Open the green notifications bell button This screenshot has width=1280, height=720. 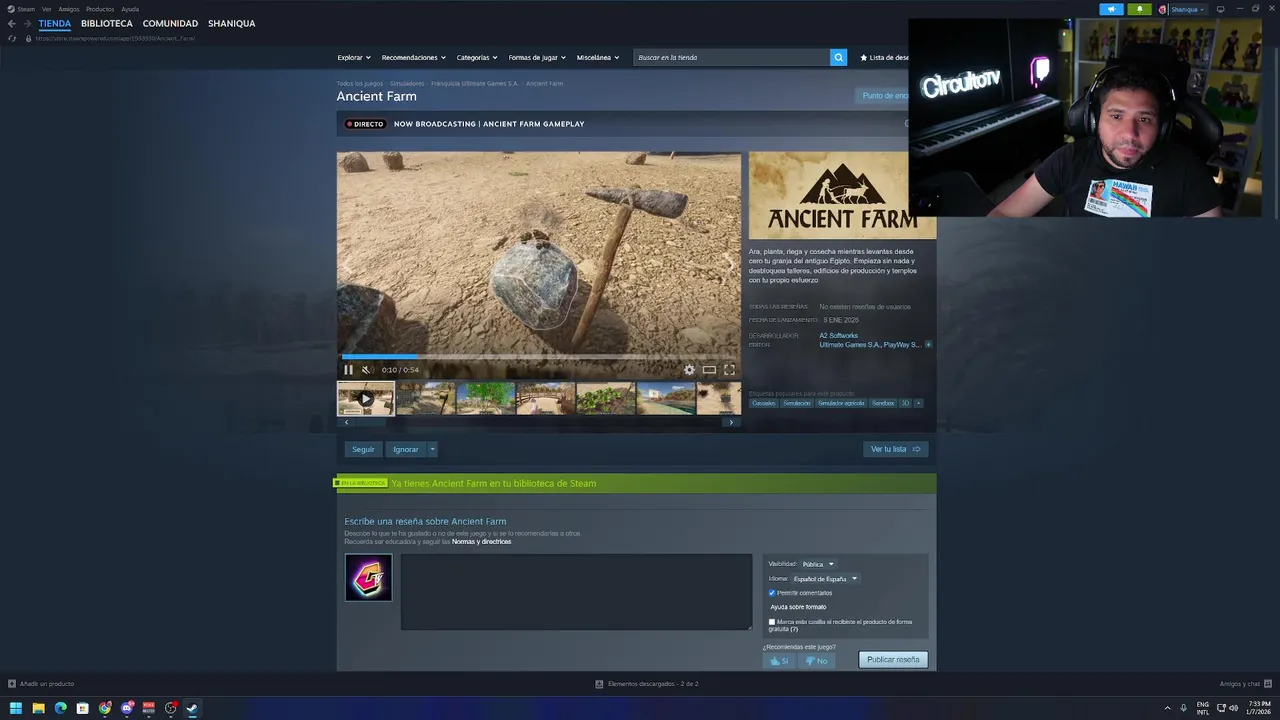click(1139, 9)
